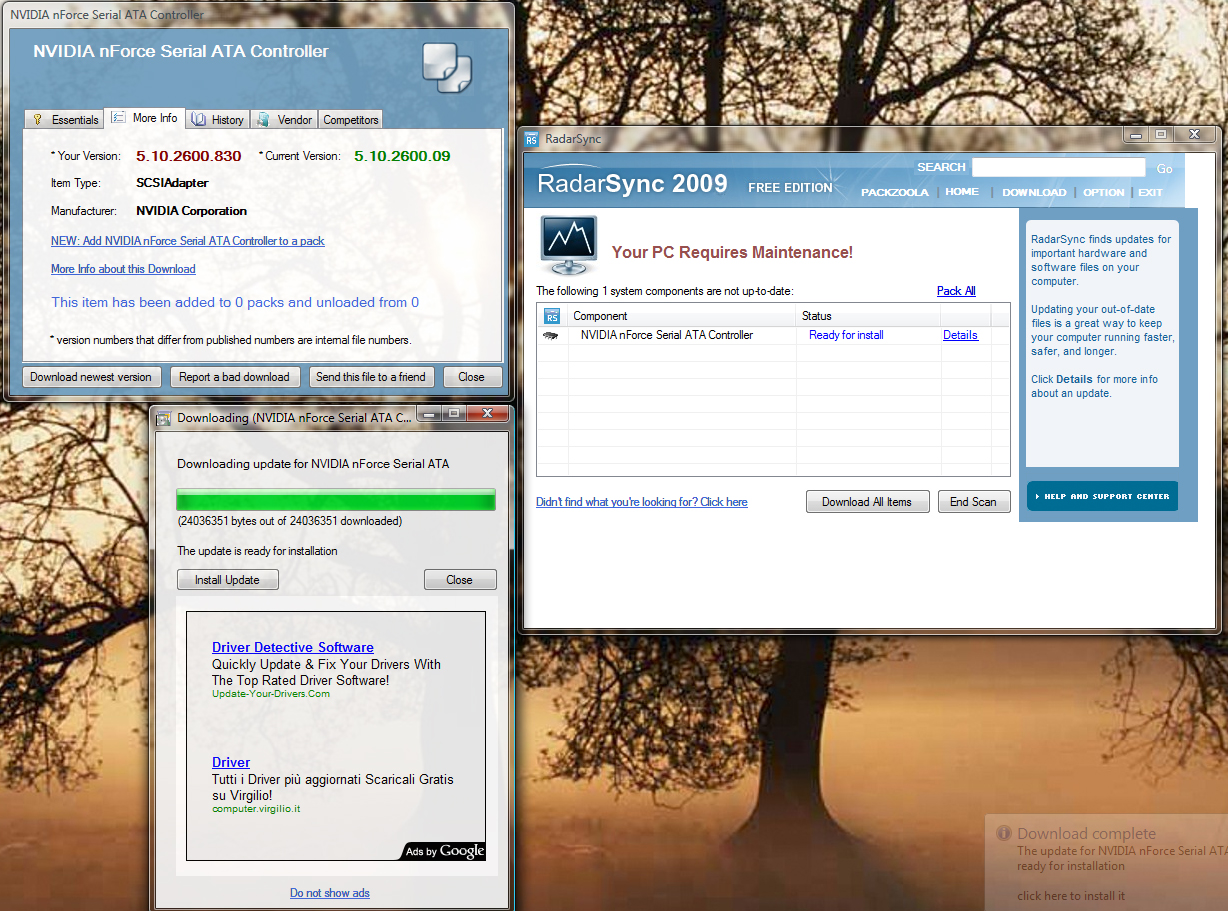Close the Downloading window with title bar X
Viewport: 1228px width, 911px height.
pos(487,414)
